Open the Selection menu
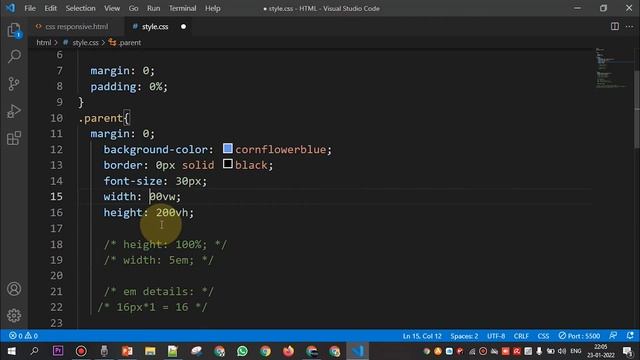This screenshot has height=360, width=640. pos(80,8)
